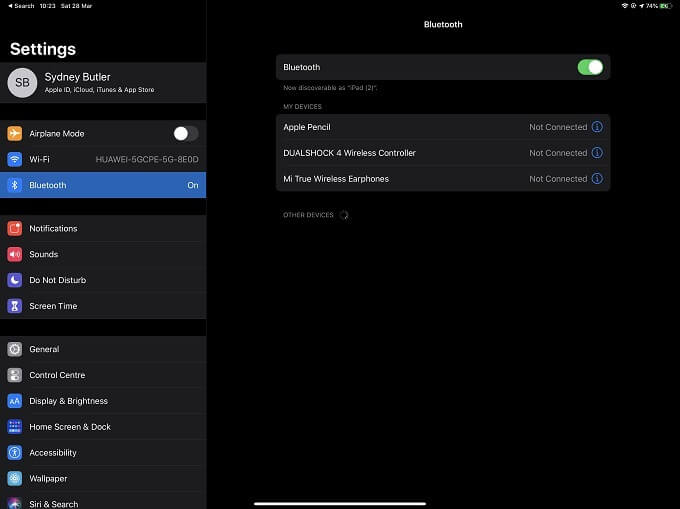Tap the Home Screen & Dock grid icon
This screenshot has width=680, height=509.
(x=15, y=427)
